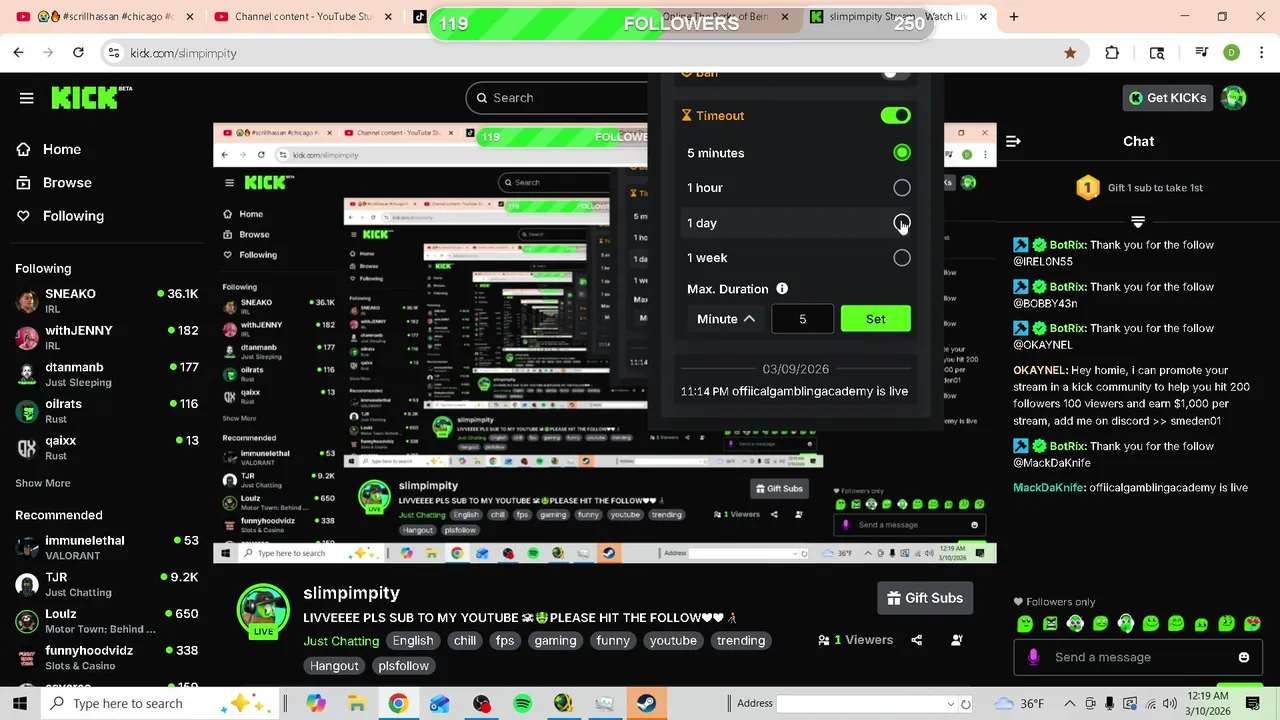Click the gaming tag
Image resolution: width=1280 pixels, height=720 pixels.
click(x=555, y=641)
